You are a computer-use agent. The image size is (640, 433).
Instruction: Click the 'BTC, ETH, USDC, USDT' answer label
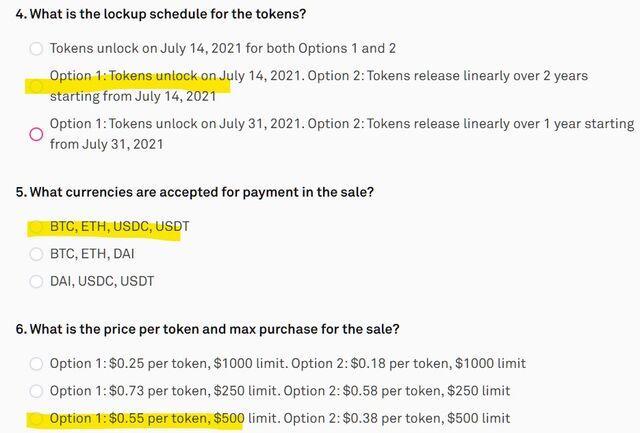[120, 226]
